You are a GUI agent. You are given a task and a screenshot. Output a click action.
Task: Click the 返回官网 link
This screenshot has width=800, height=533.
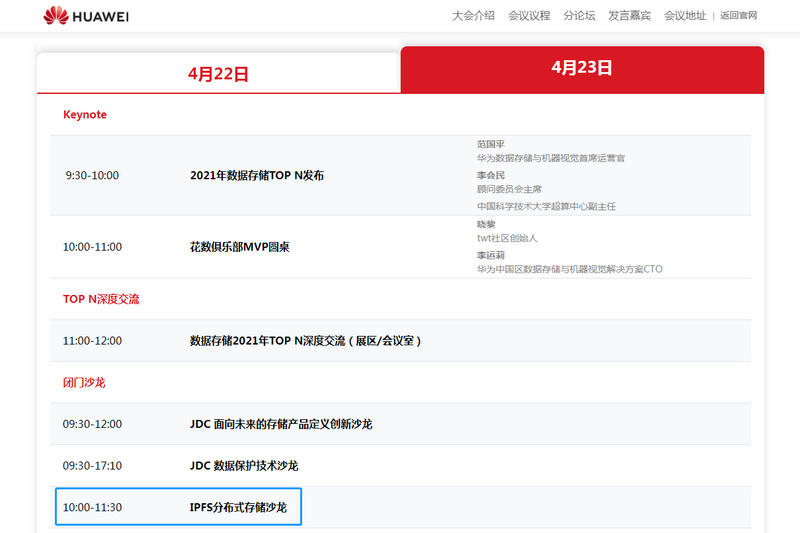738,16
